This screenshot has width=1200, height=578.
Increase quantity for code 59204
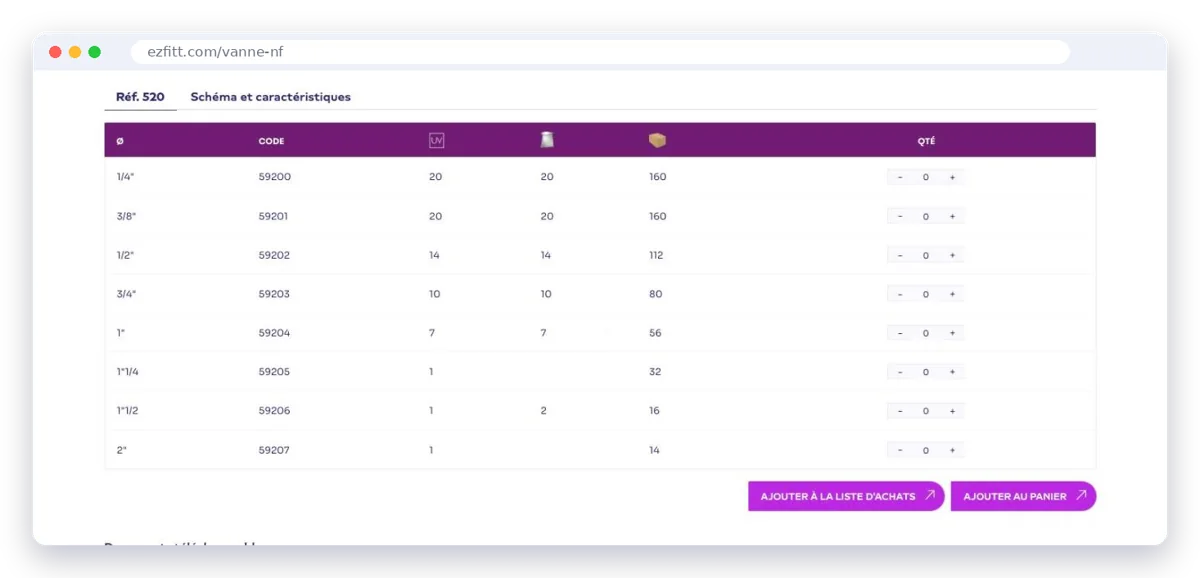click(952, 333)
